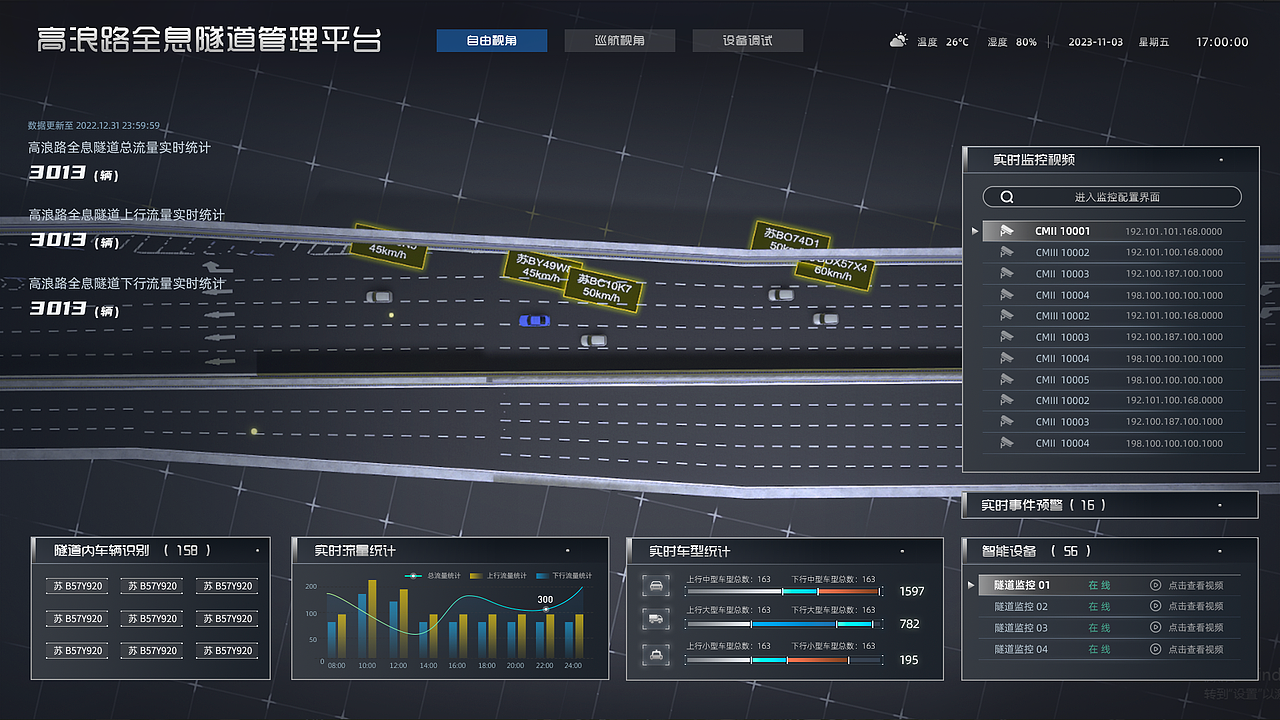The height and width of the screenshot is (720, 1280).
Task: Click the weather icon in the top bar
Action: coord(897,40)
